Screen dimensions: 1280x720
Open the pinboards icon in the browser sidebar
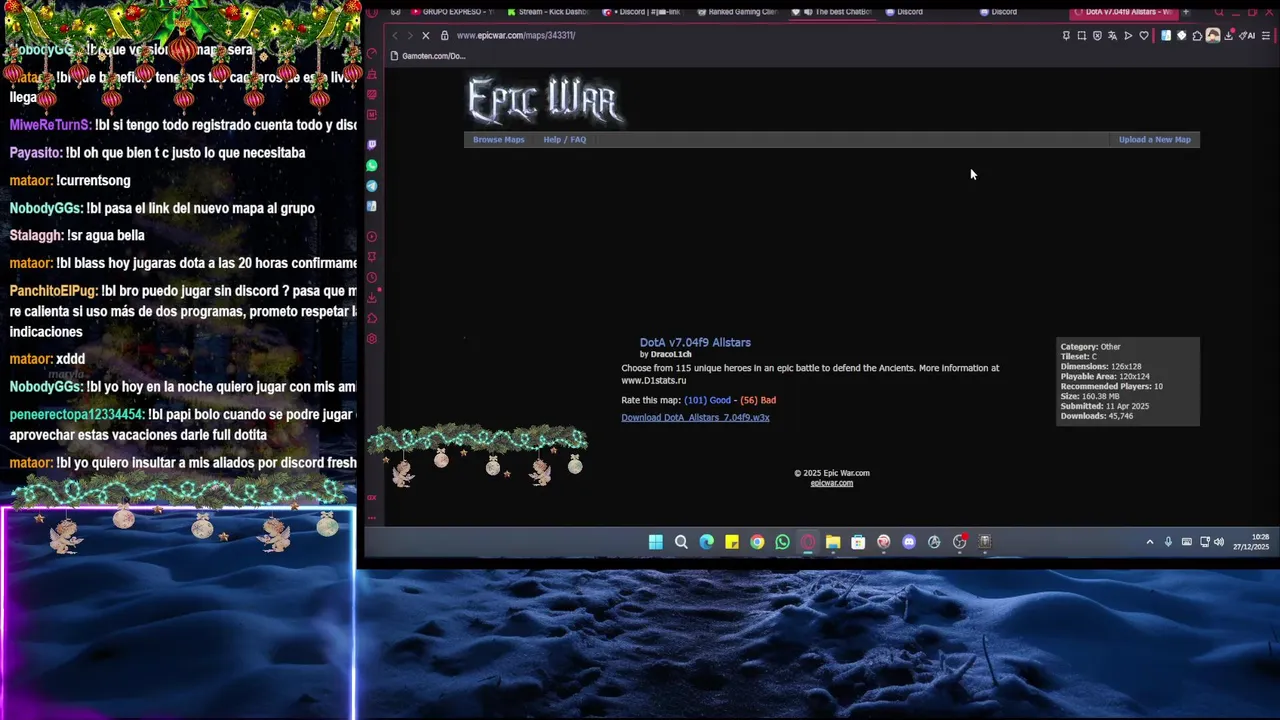(x=372, y=257)
